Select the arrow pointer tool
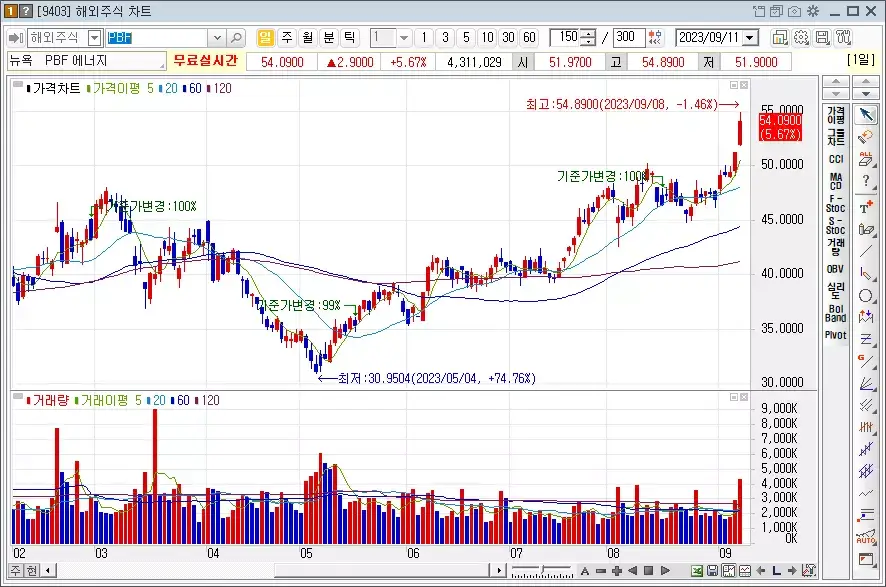Viewport: 886px width, 587px height. 866,115
